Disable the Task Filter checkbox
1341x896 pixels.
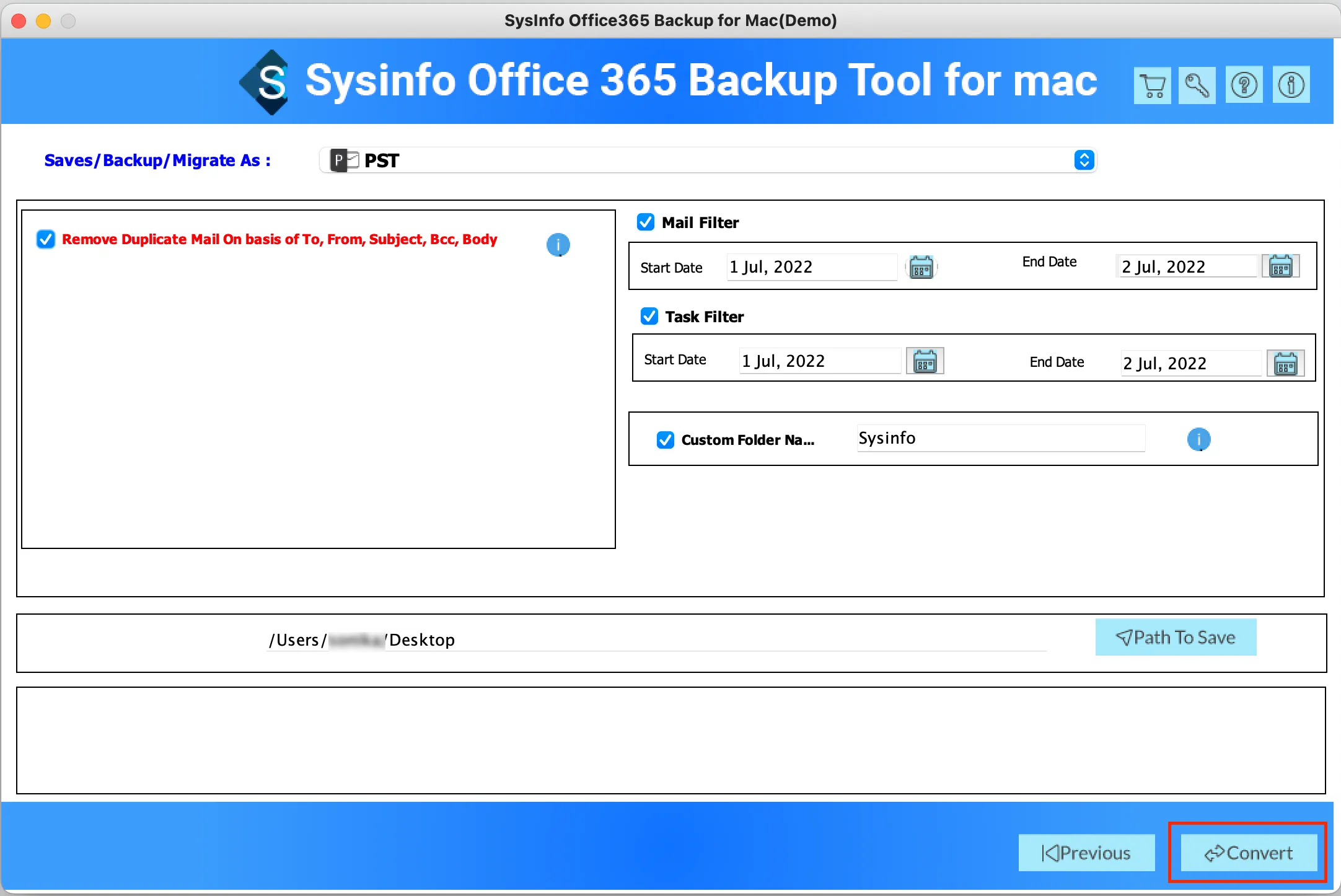pyautogui.click(x=649, y=316)
